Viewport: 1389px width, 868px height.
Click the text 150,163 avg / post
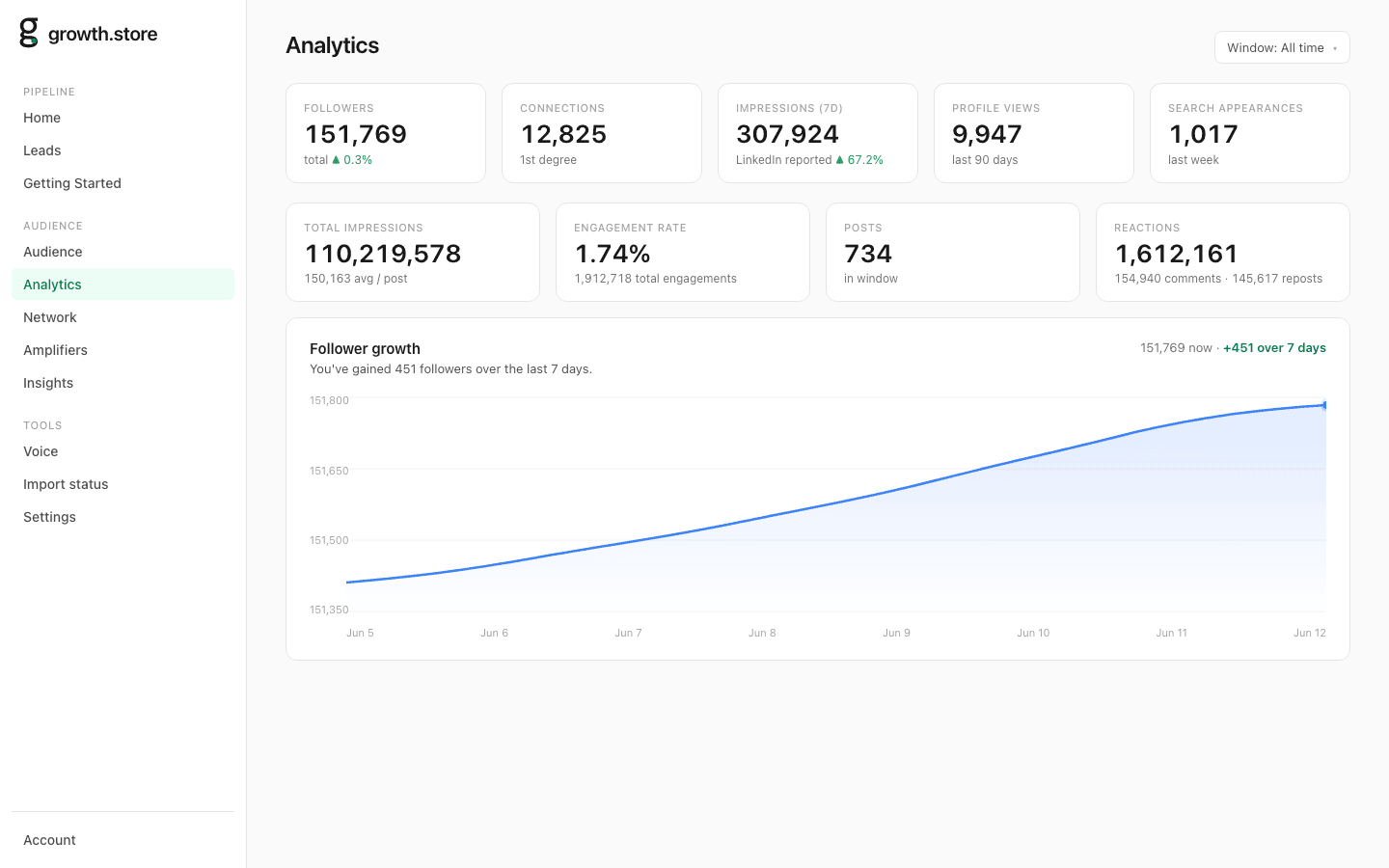[356, 279]
